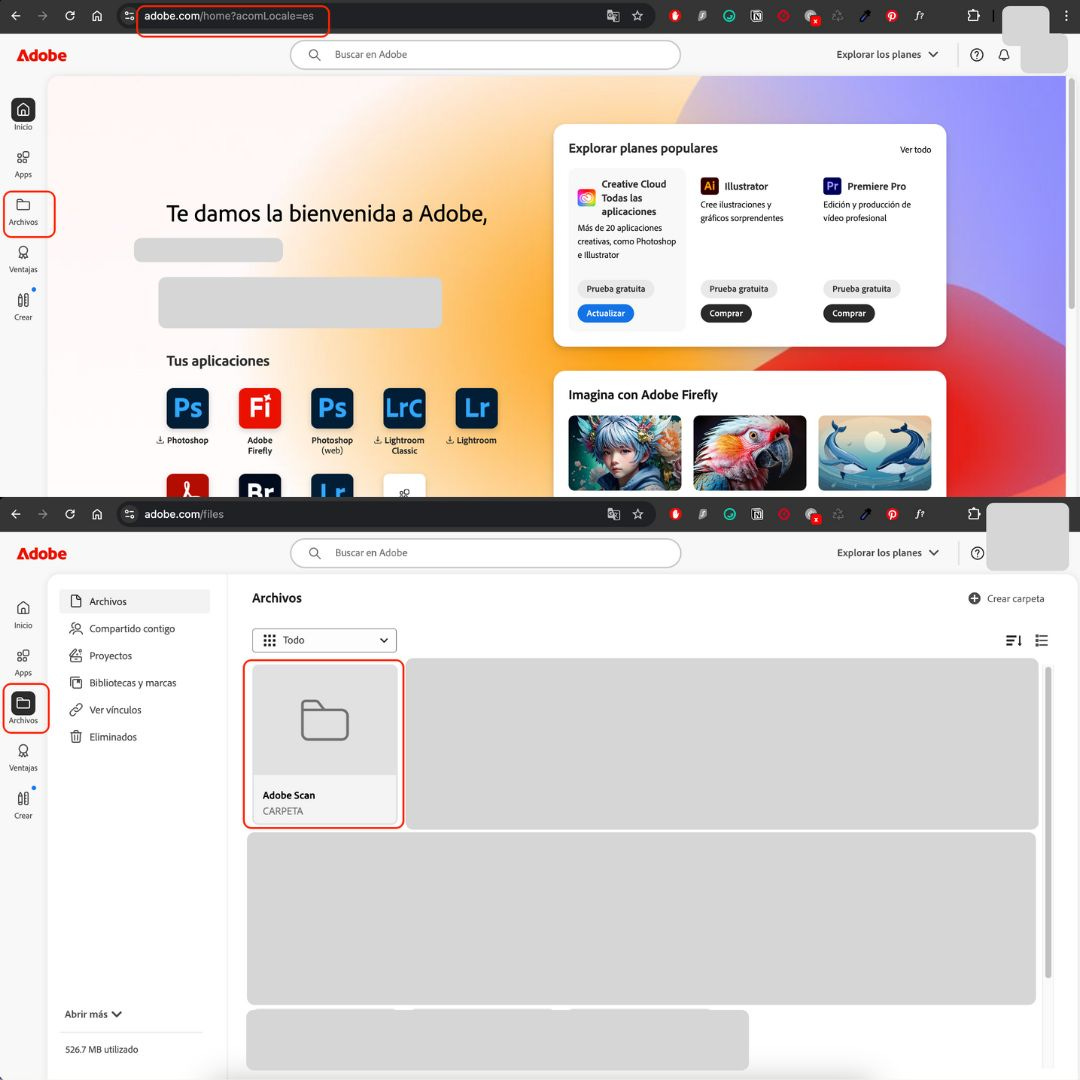1080x1080 pixels.
Task: Open Inicio in the files window sidebar
Action: [23, 614]
